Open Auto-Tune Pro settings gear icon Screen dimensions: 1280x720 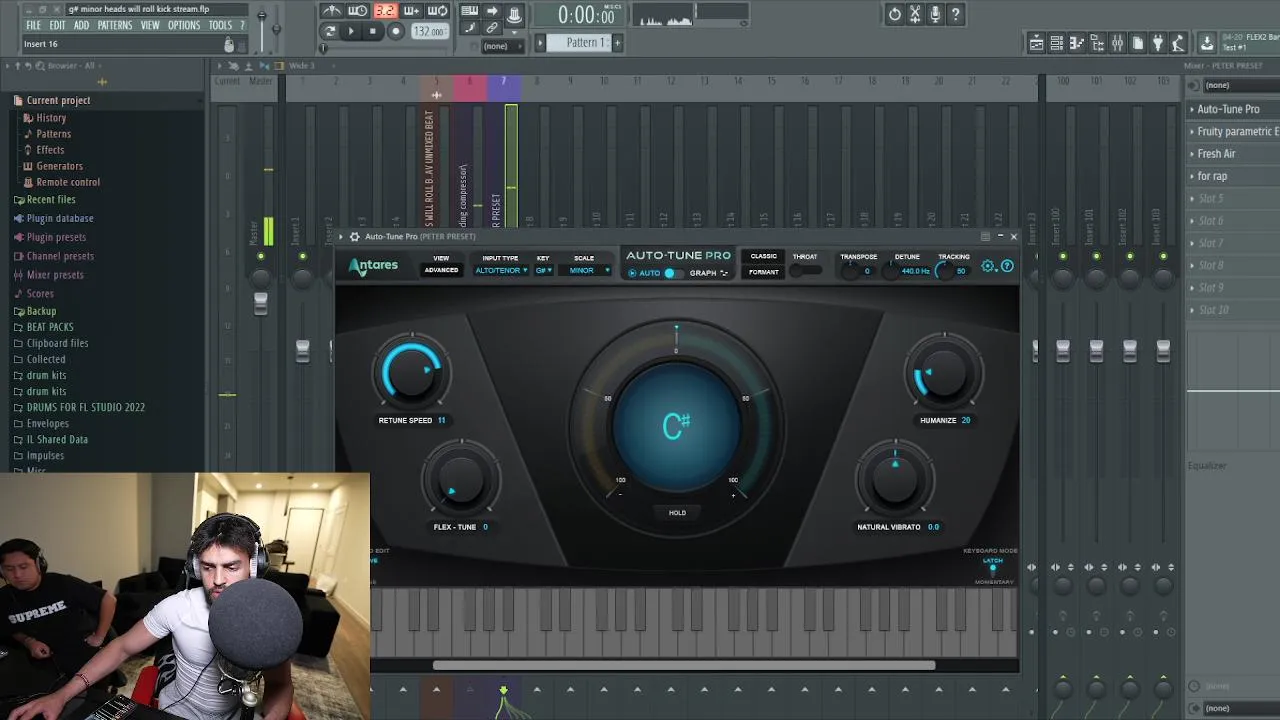[988, 266]
